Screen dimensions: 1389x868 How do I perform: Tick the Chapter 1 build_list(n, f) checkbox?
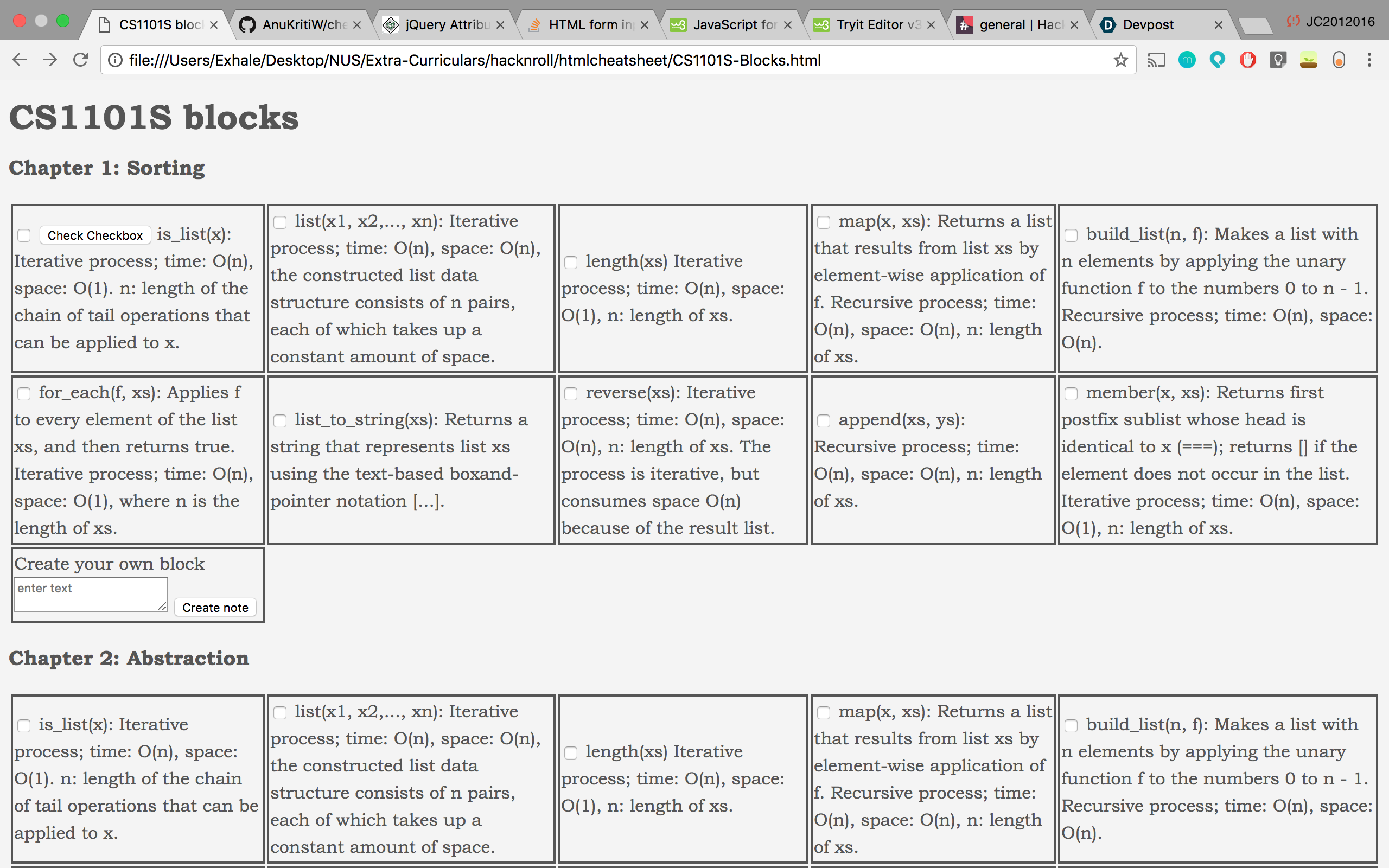click(1071, 235)
